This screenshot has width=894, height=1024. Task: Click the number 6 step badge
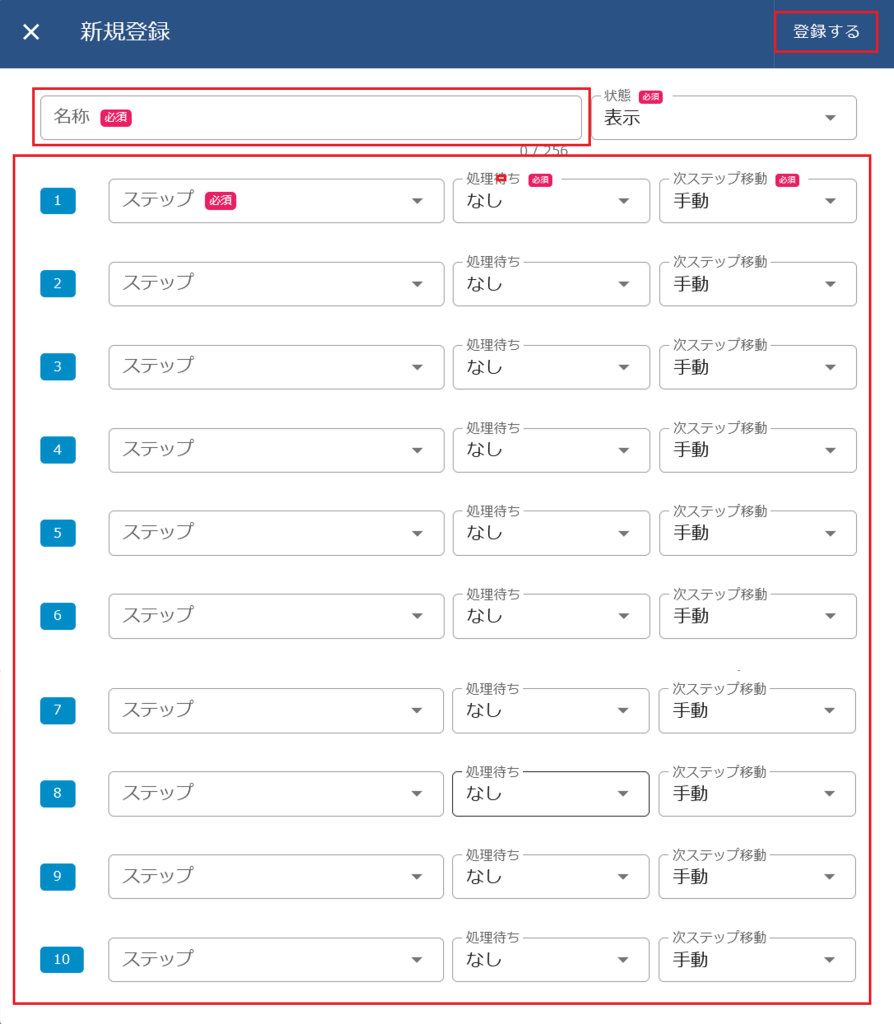[x=58, y=616]
